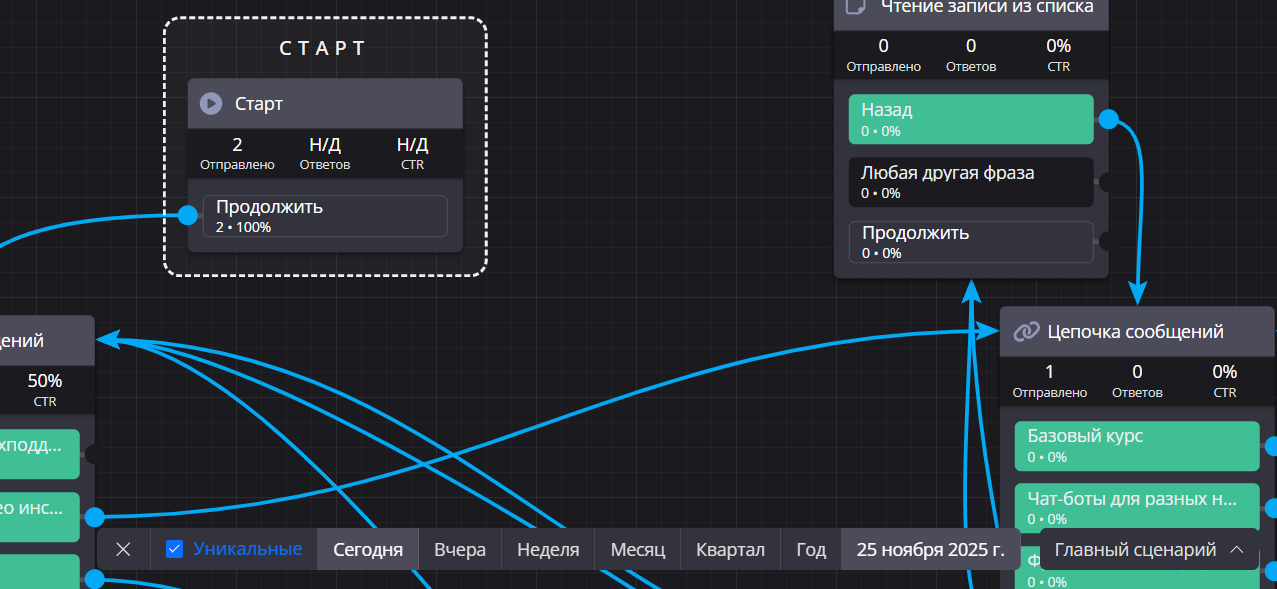Click the note icon of Чтение записи из списка
1277x589 pixels.
pos(855,7)
